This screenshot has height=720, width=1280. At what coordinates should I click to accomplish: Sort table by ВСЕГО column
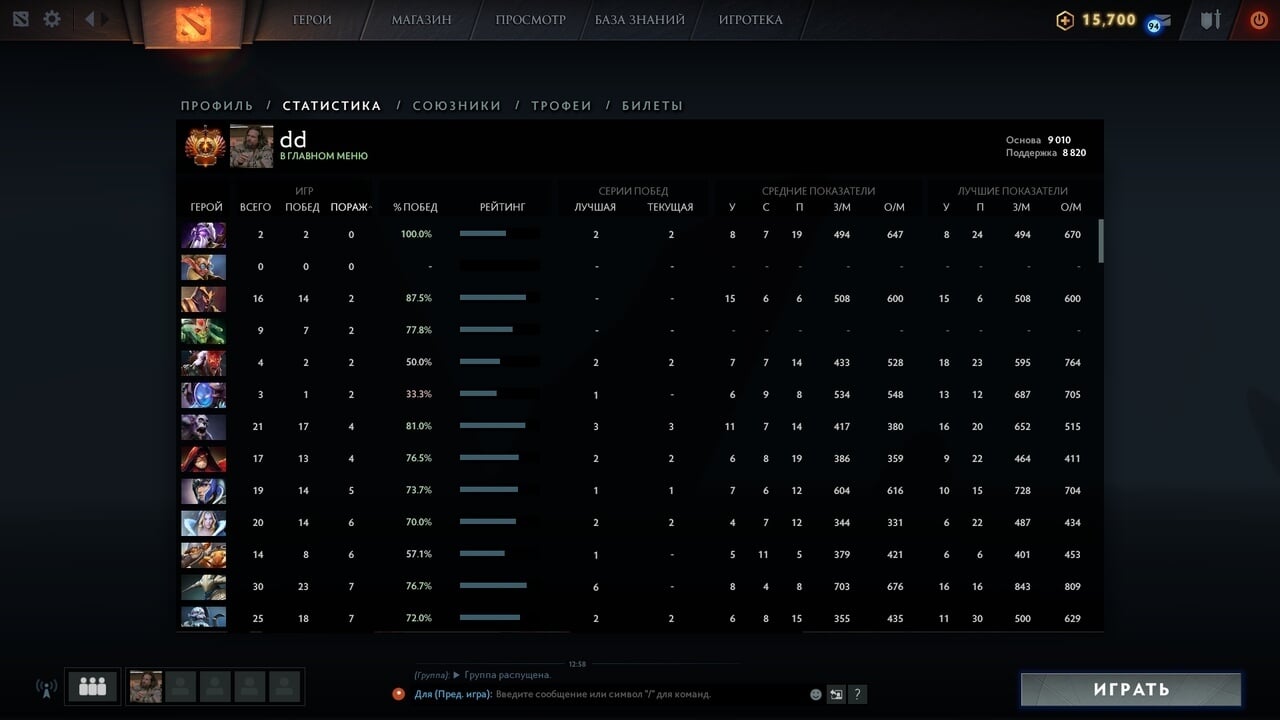pos(255,207)
